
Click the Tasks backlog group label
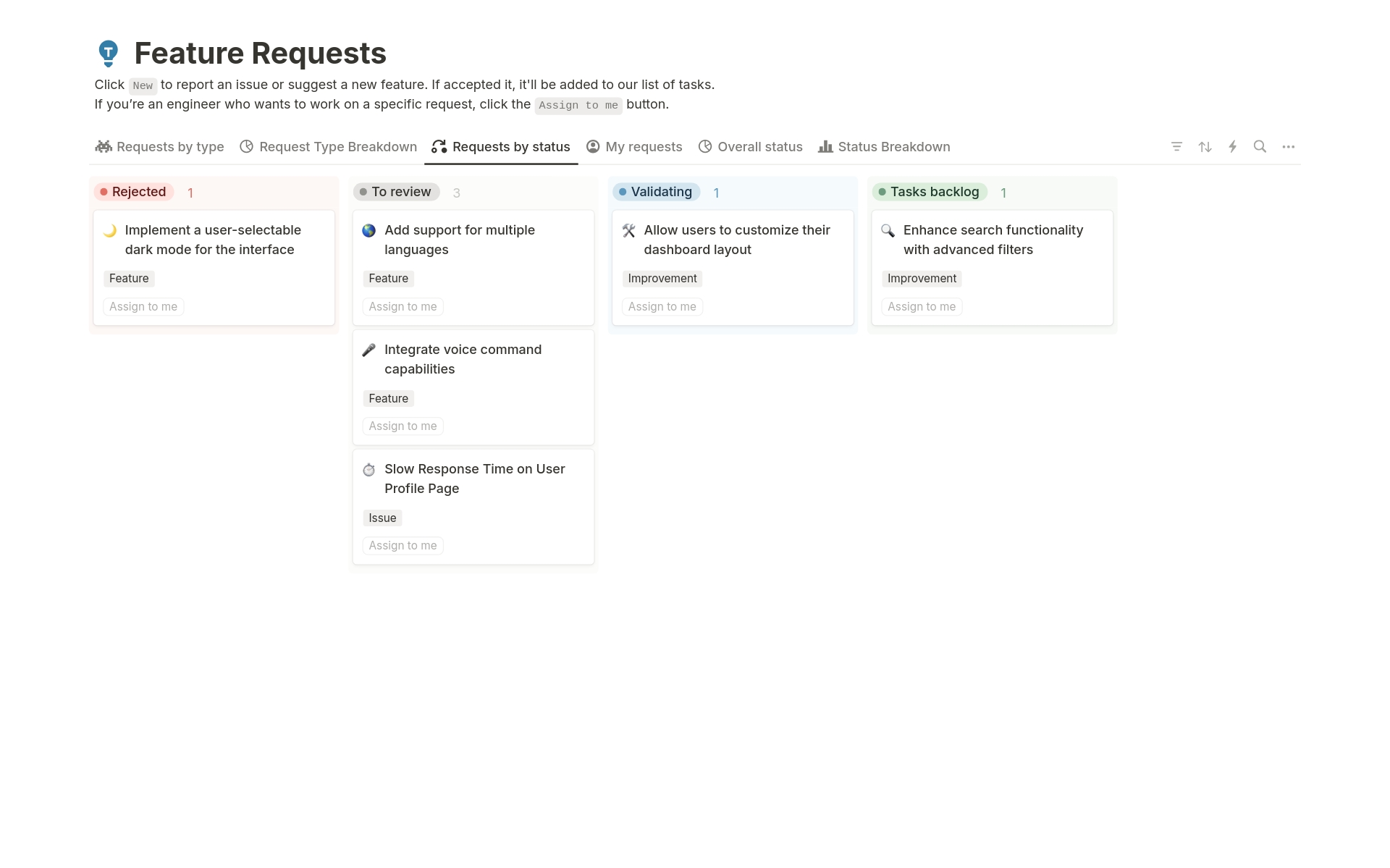coord(930,192)
